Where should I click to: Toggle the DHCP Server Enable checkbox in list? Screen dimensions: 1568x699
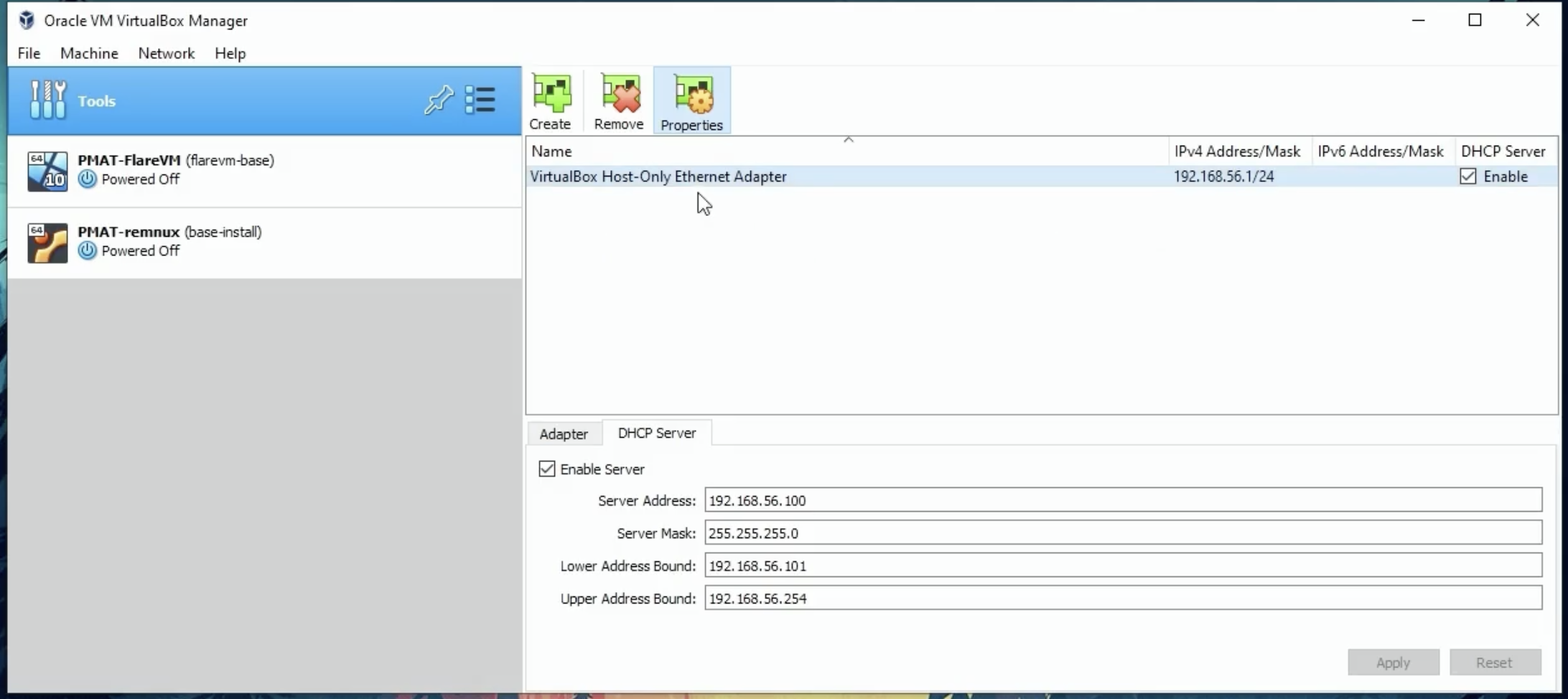tap(1468, 177)
